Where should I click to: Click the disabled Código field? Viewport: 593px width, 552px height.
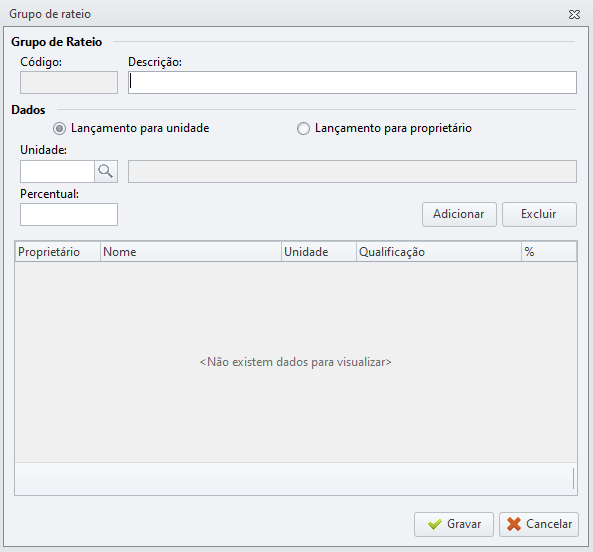[69, 82]
